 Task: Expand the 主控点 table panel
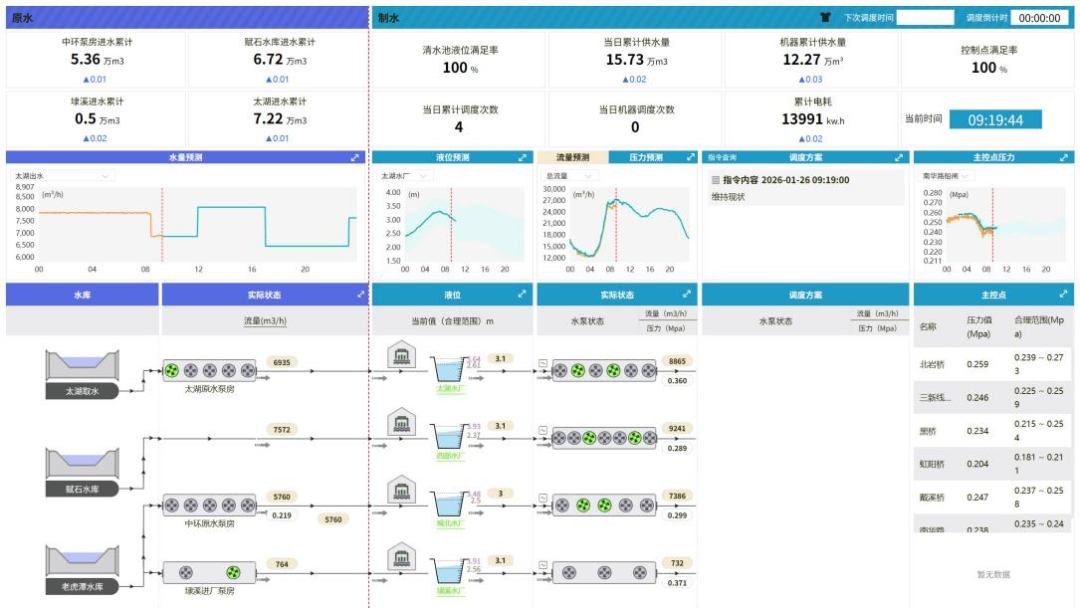[1061, 294]
